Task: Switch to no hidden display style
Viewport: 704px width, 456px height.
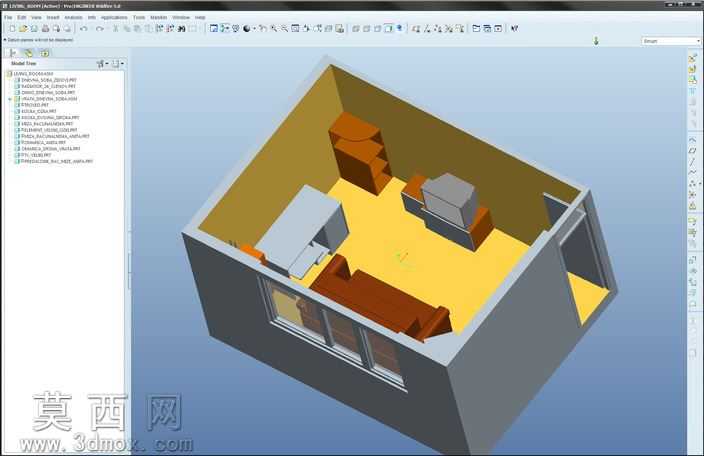Action: tap(378, 28)
